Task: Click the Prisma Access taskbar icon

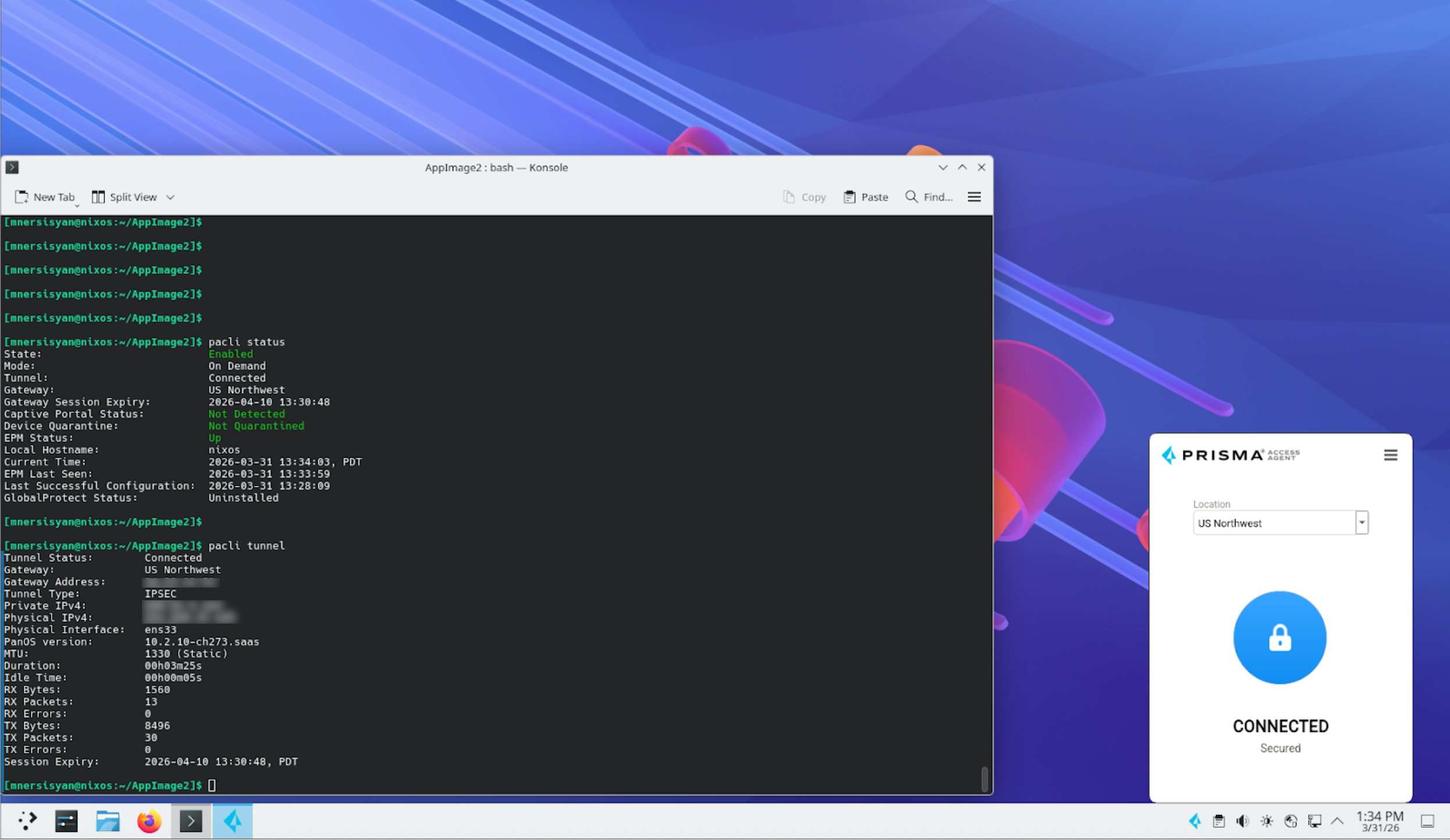Action: 232,821
